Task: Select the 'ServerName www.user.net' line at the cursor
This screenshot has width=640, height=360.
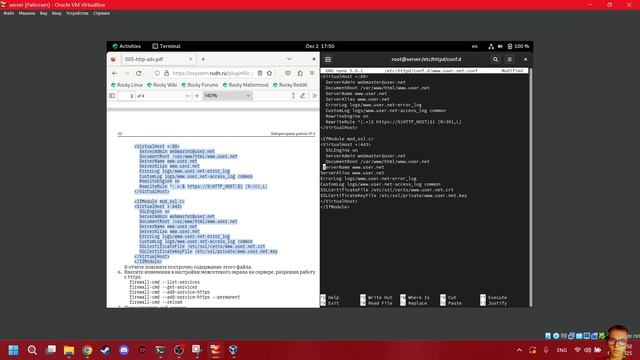Action: [353, 167]
